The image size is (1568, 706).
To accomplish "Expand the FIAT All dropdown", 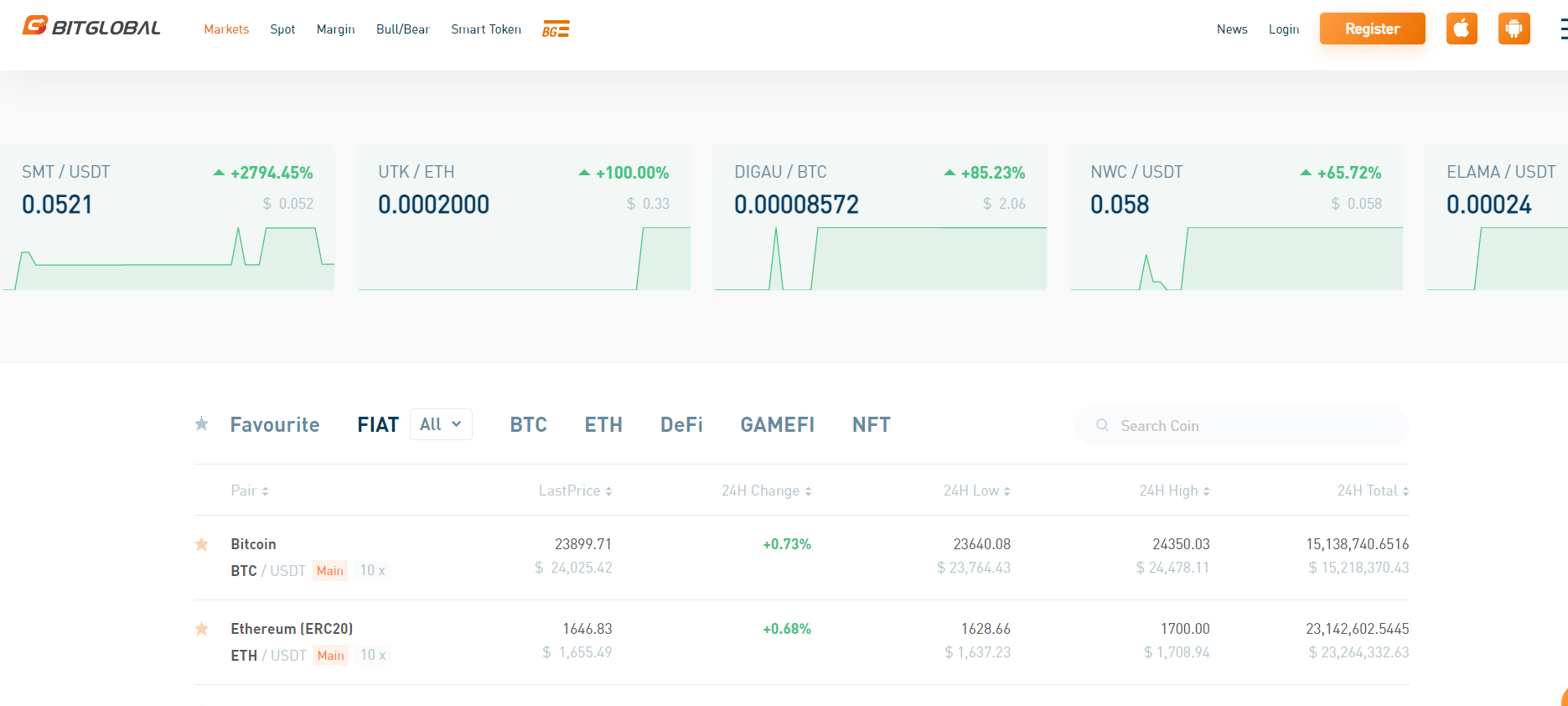I will [x=441, y=424].
